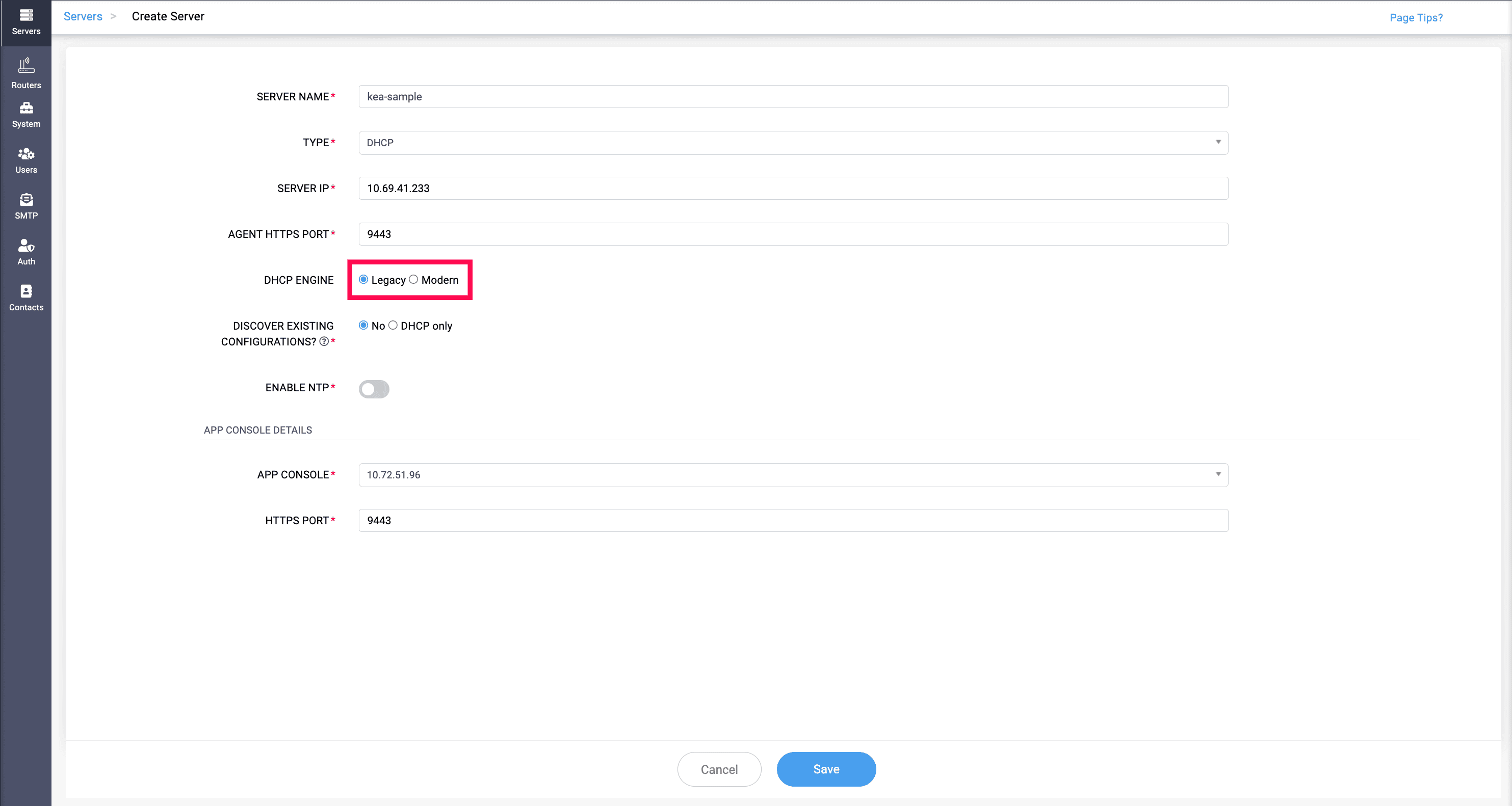
Task: Click the Discover Existing Configurations help icon
Action: coord(323,341)
